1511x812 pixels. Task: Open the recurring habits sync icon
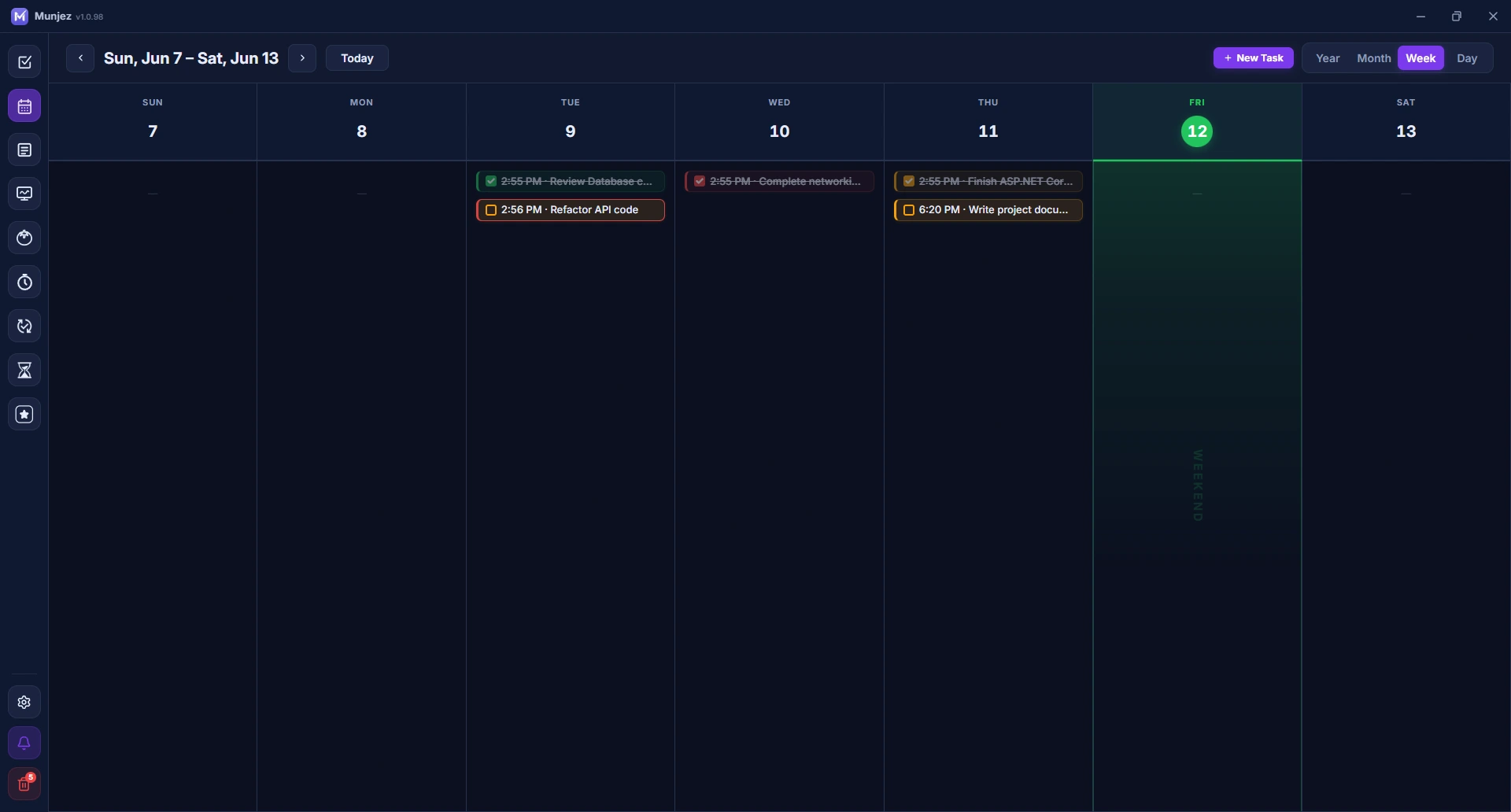(x=24, y=327)
